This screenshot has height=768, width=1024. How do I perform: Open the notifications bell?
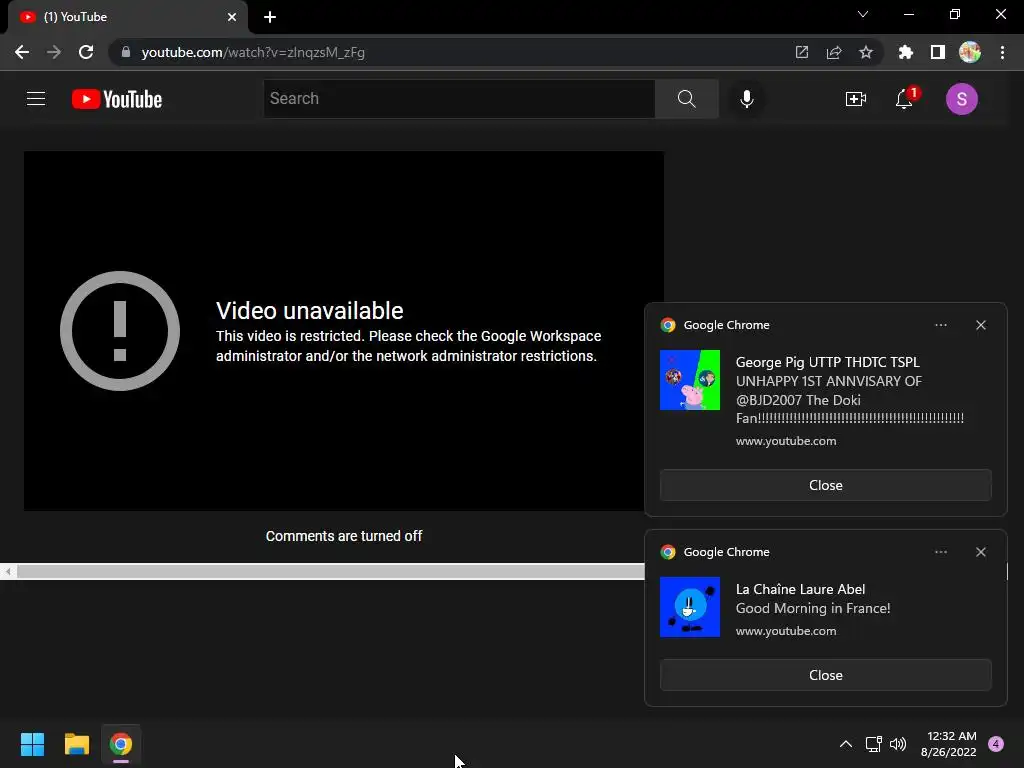pos(904,99)
